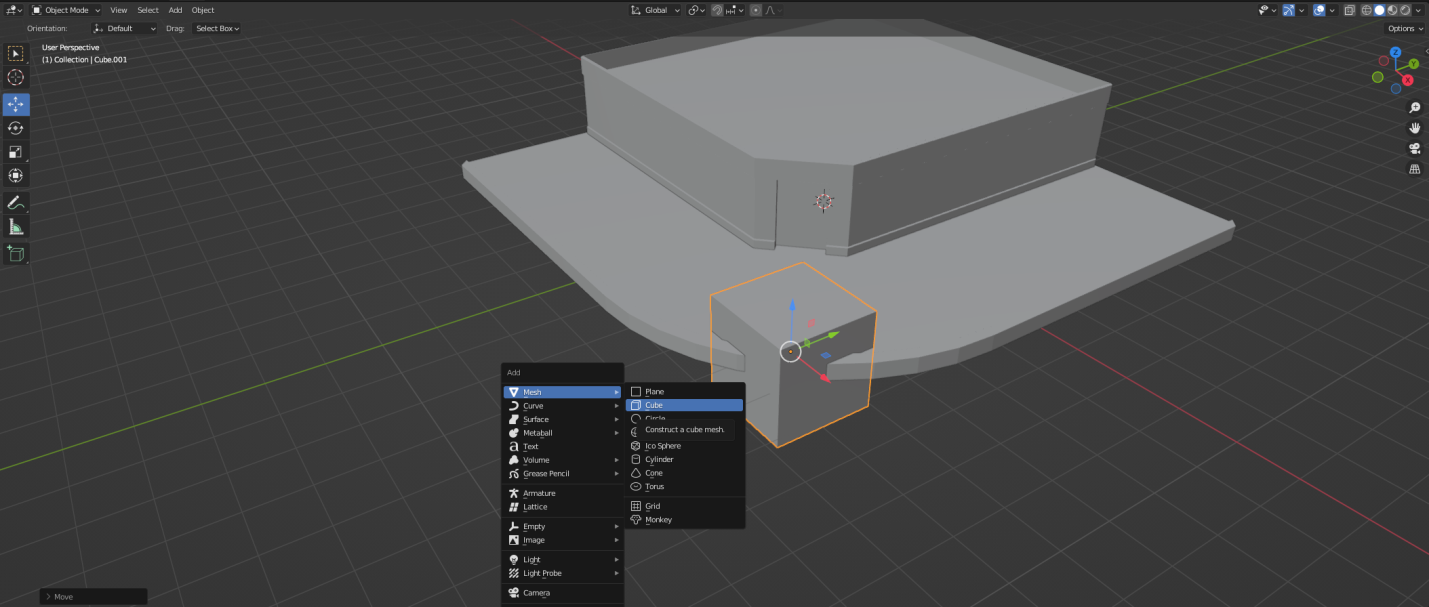Activate the Cursor tool
The height and width of the screenshot is (607, 1429).
pos(15,77)
